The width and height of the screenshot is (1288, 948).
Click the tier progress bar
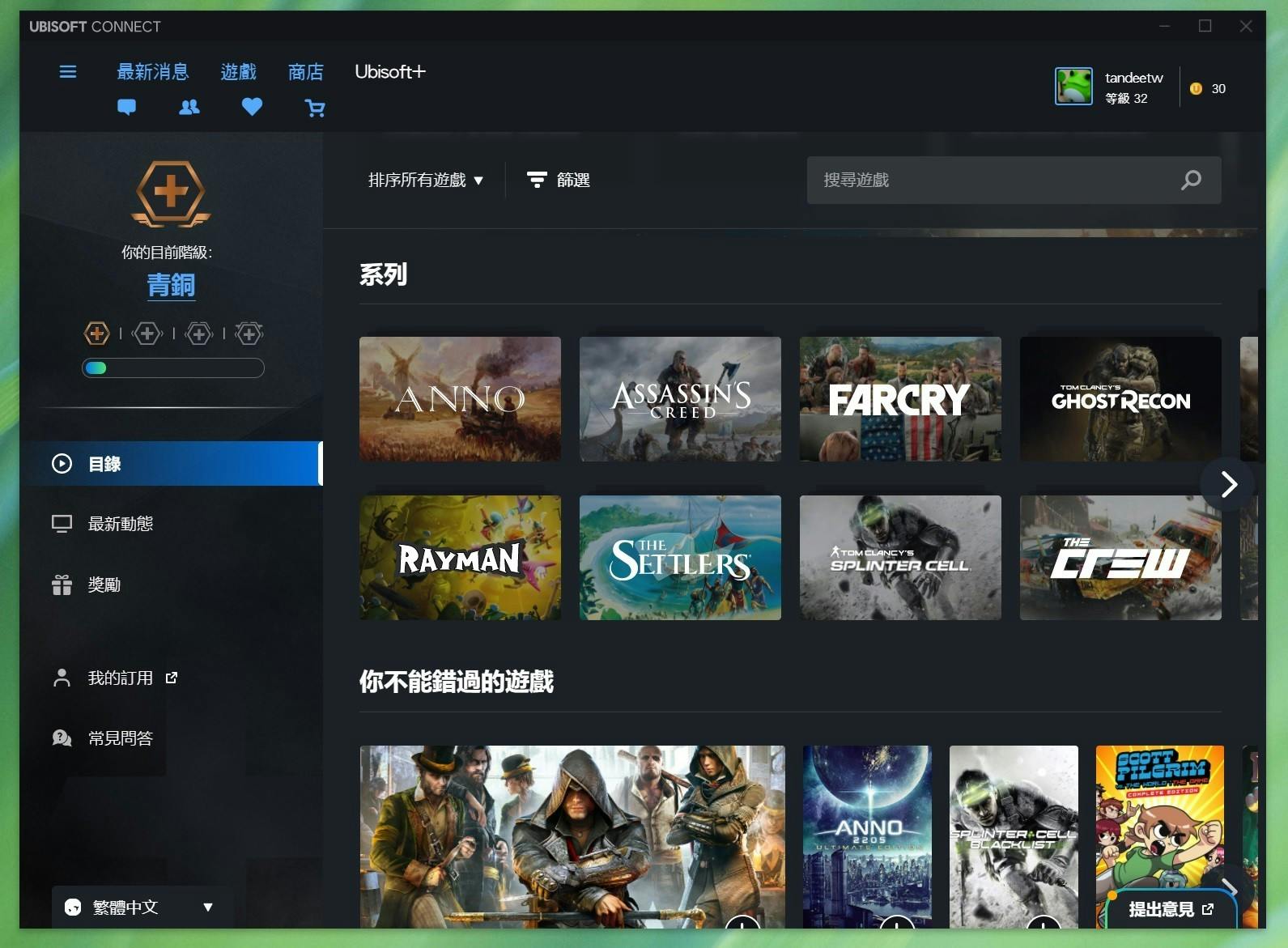(173, 368)
